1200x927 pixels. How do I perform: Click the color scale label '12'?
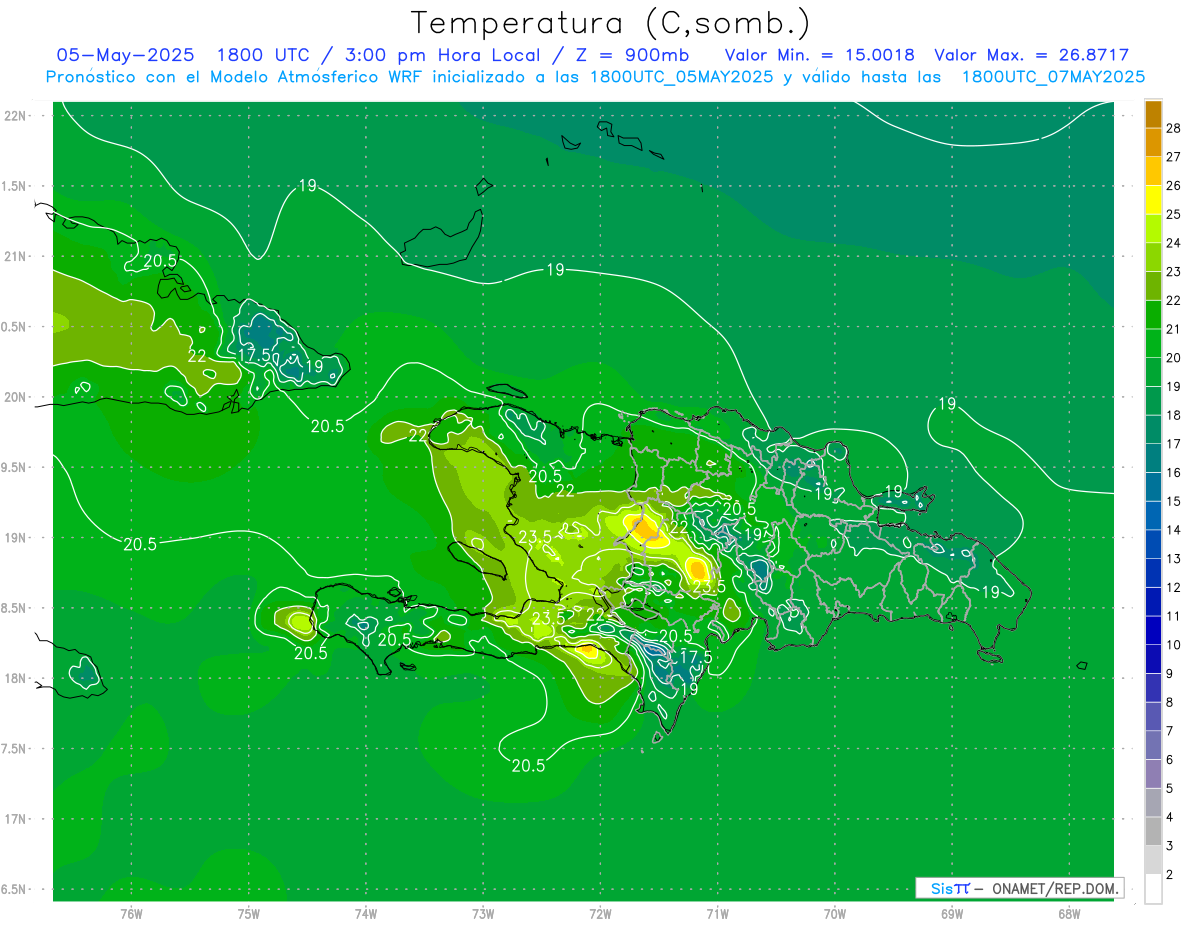(1173, 587)
